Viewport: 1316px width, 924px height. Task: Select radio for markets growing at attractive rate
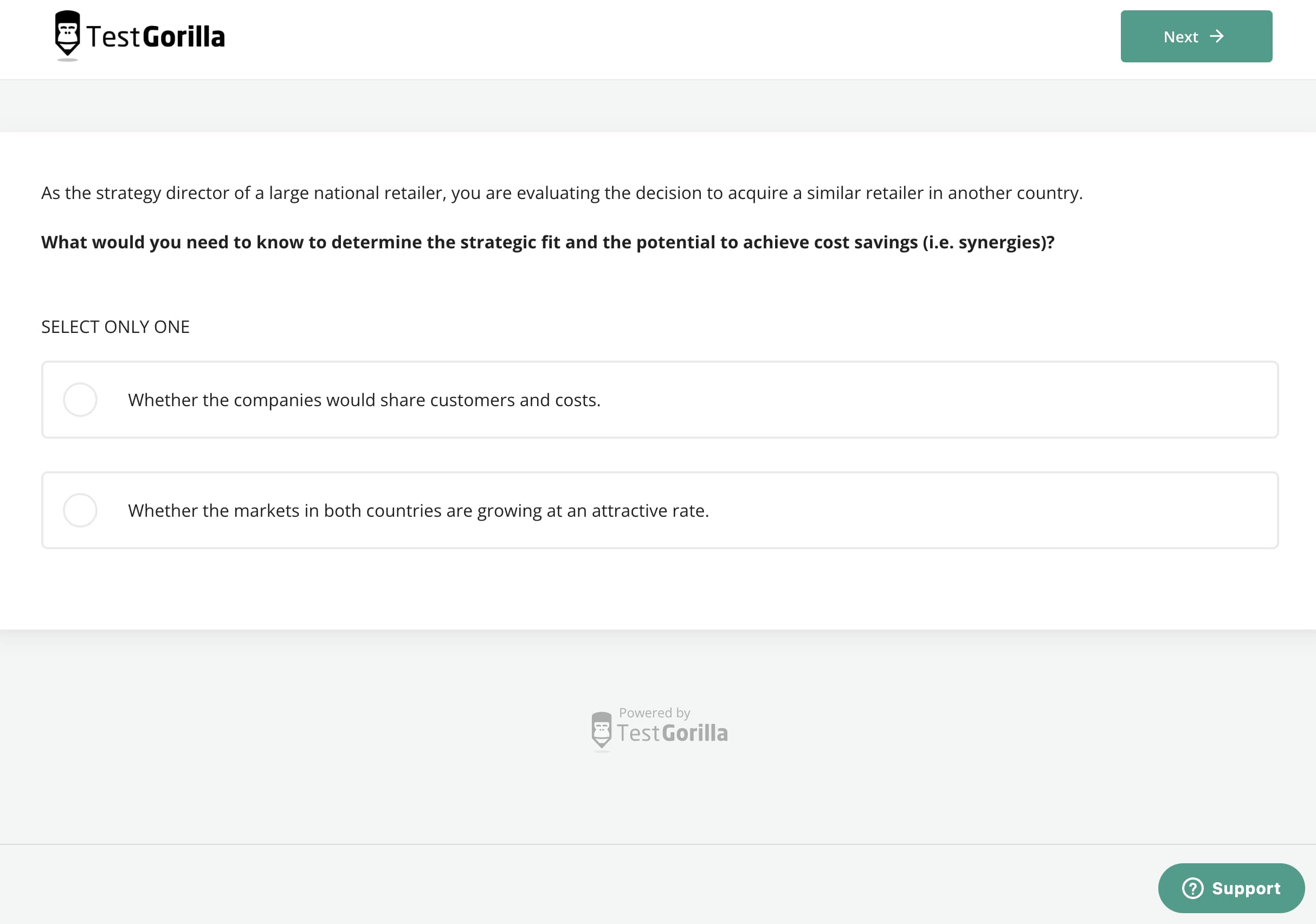point(80,510)
